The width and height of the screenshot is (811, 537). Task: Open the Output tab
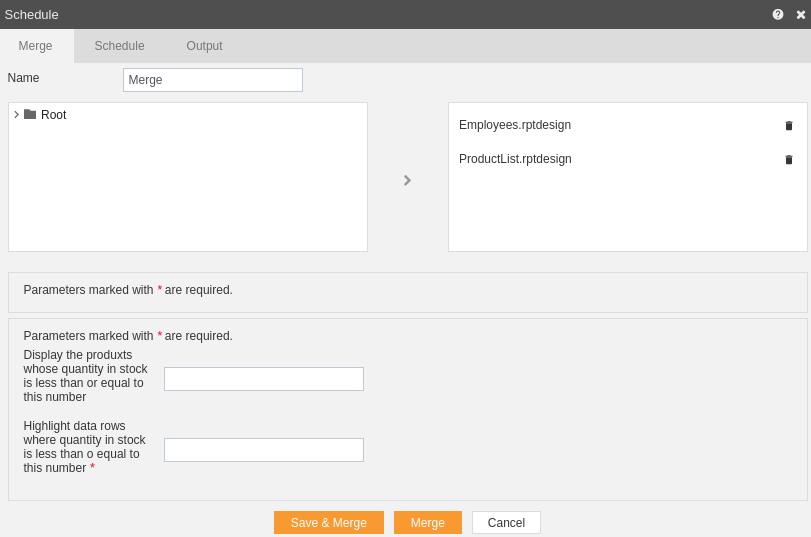[204, 46]
